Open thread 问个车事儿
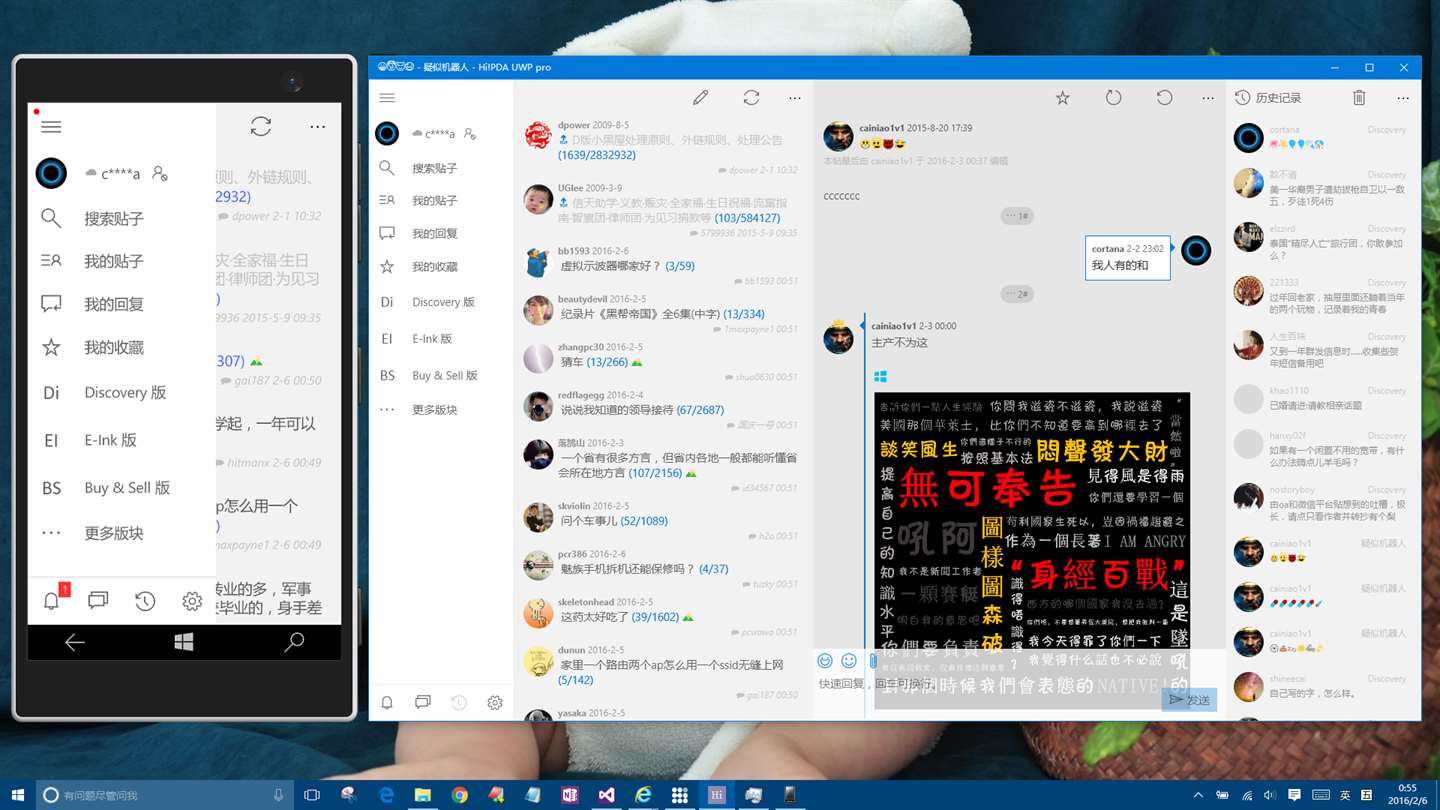The image size is (1440, 810). click(588, 521)
